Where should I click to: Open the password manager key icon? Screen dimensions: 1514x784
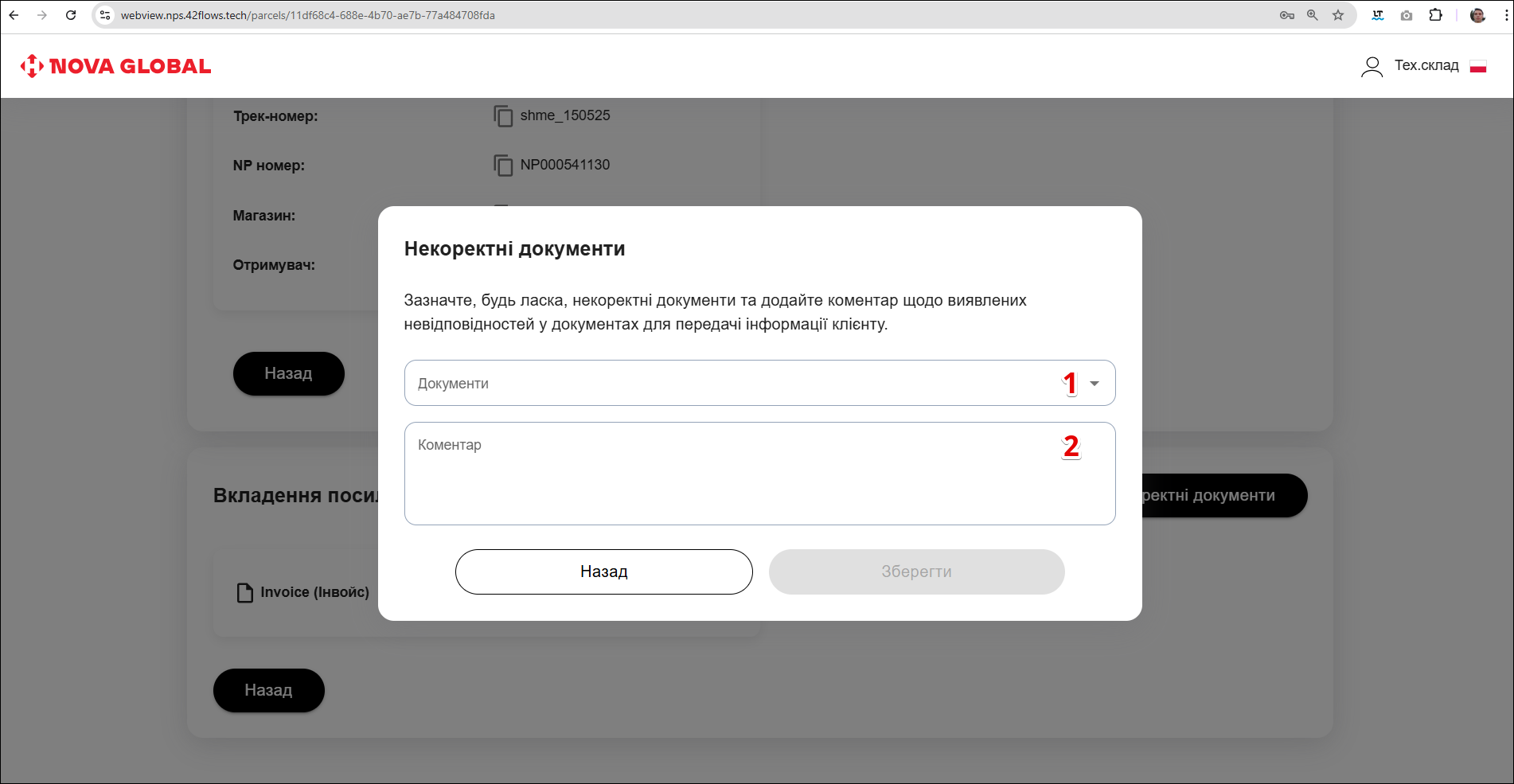[x=1286, y=15]
